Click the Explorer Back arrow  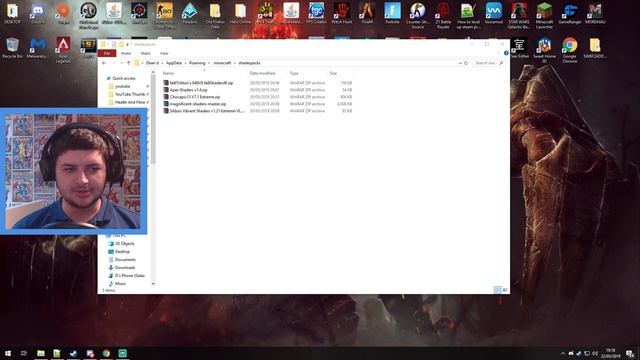[x=104, y=63]
